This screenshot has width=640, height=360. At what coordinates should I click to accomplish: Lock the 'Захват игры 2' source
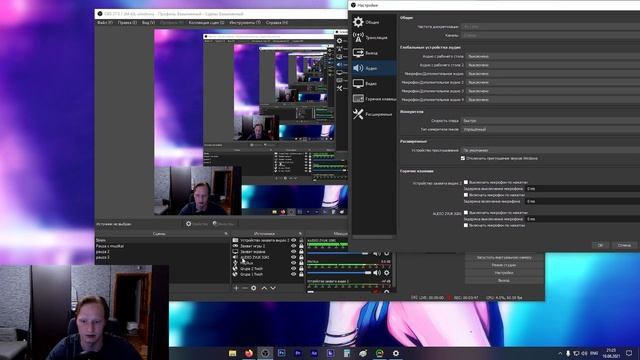coord(301,246)
